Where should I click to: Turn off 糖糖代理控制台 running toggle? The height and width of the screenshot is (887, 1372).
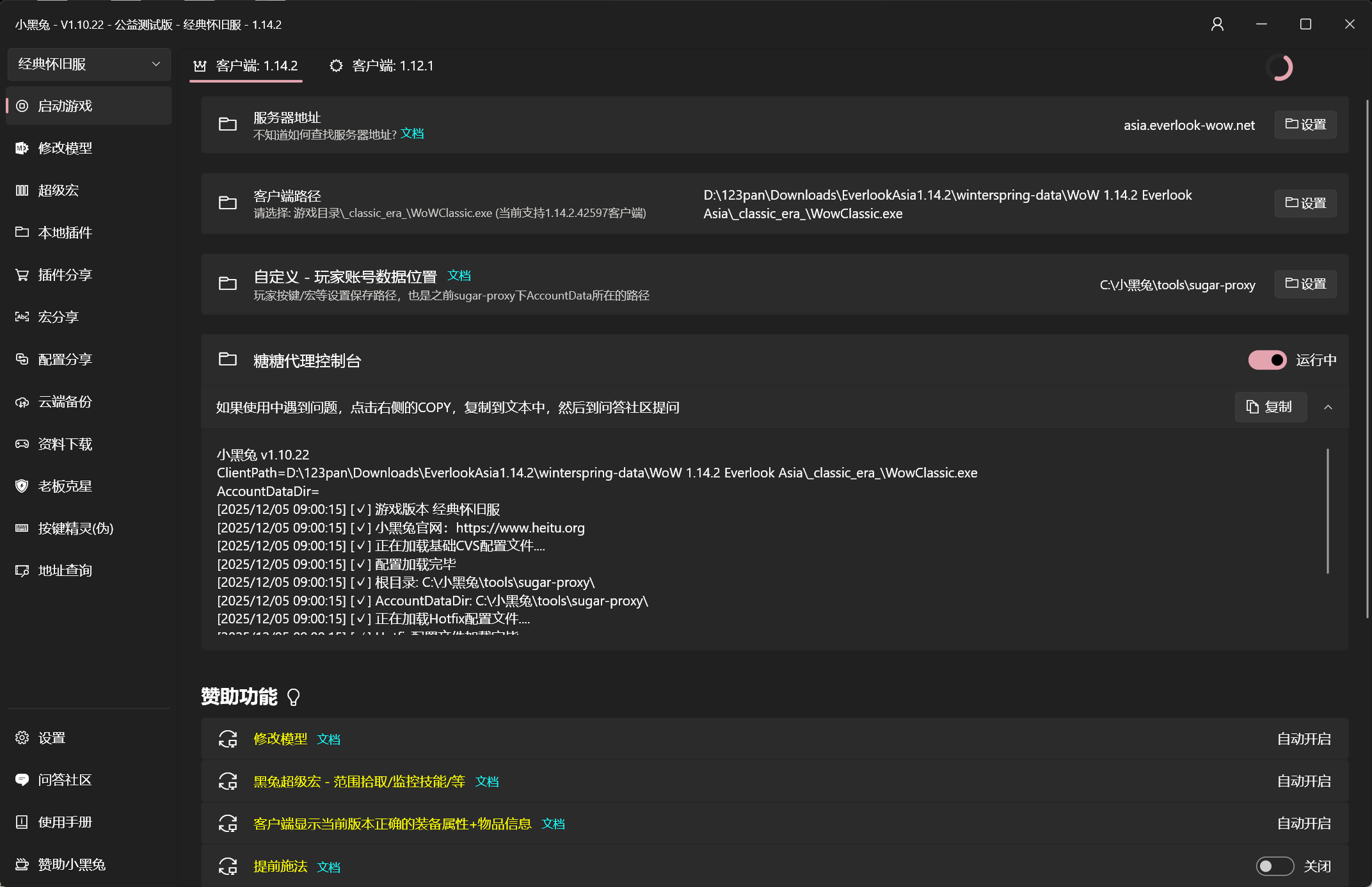pos(1266,360)
